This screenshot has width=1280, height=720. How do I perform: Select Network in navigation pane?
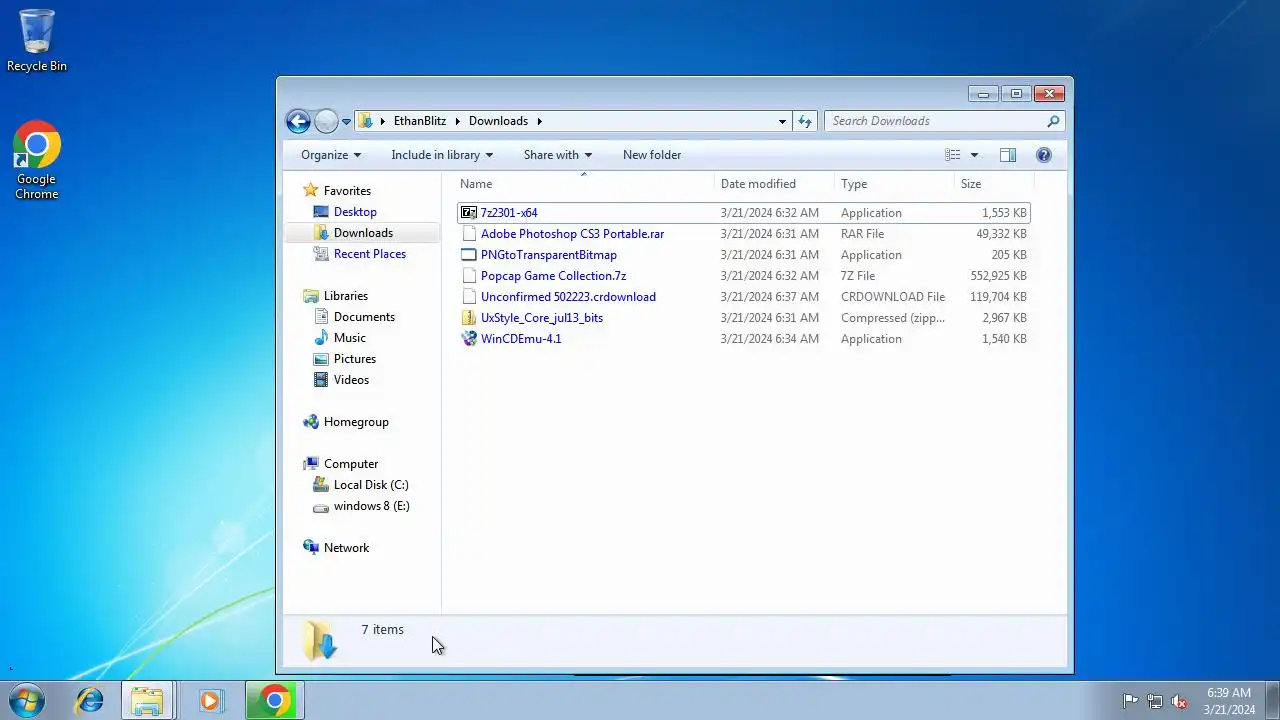click(x=346, y=548)
